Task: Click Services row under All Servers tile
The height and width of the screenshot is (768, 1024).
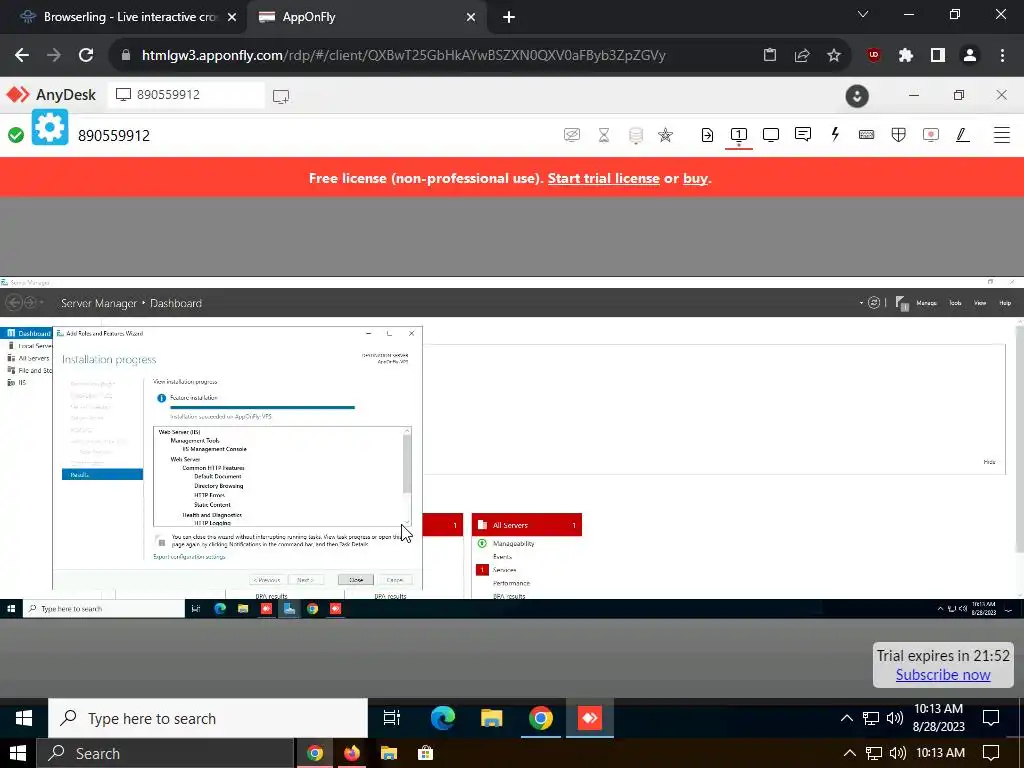Action: point(504,570)
